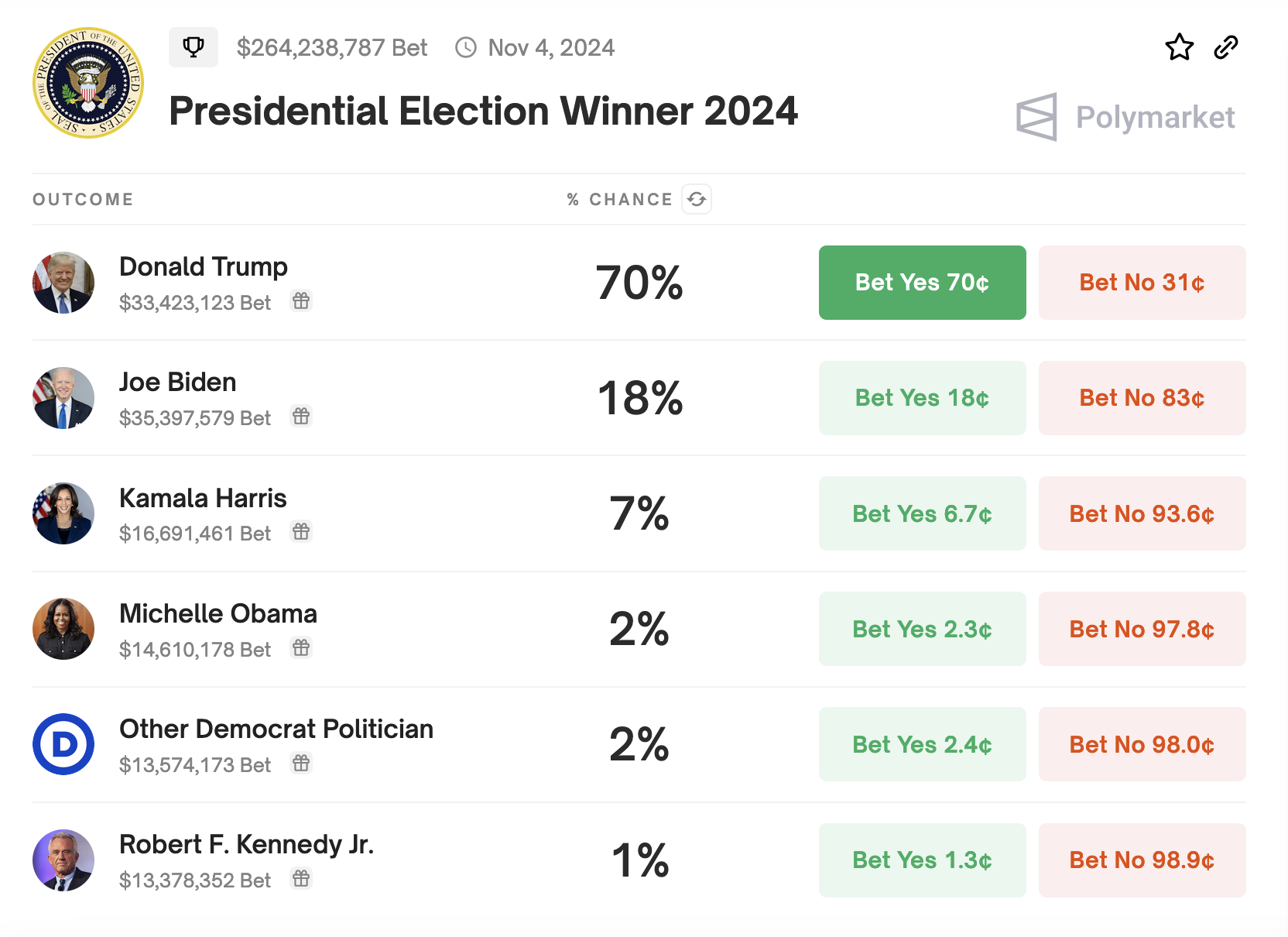
Task: Bet Yes 6.7¢ on Kamala Harris
Action: click(922, 513)
